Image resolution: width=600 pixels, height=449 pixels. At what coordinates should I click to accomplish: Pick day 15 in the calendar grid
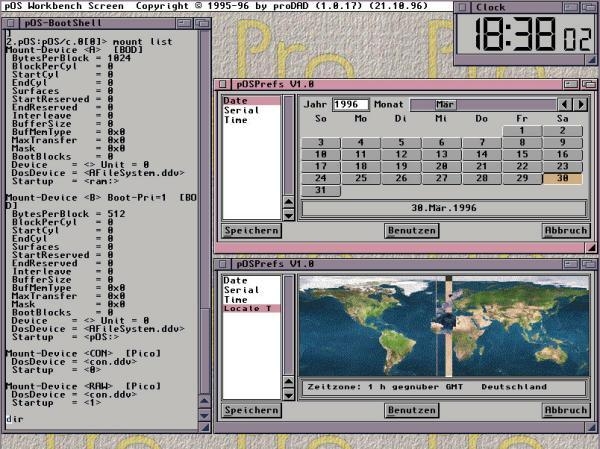click(522, 154)
